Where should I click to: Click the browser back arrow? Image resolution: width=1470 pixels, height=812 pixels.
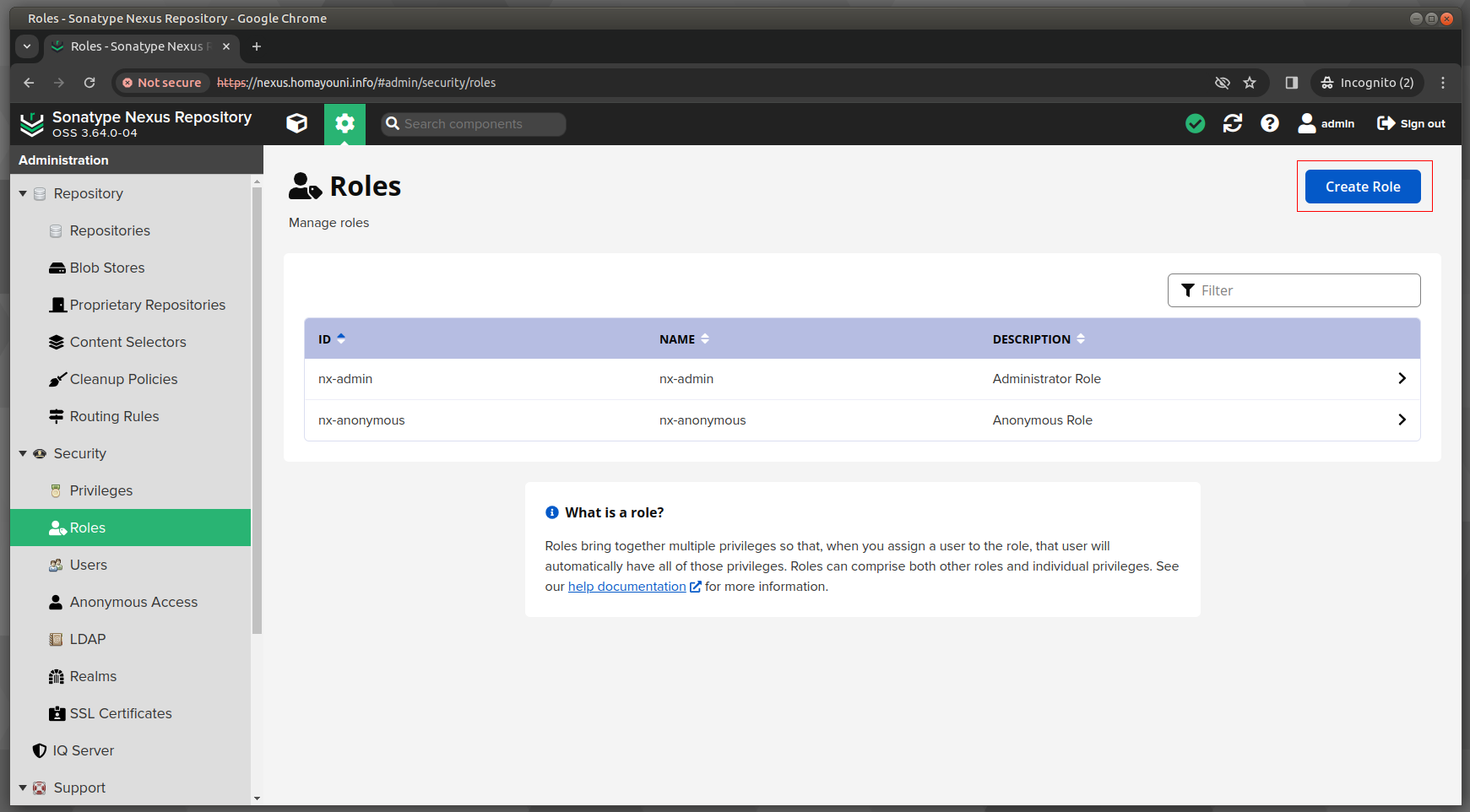point(29,83)
